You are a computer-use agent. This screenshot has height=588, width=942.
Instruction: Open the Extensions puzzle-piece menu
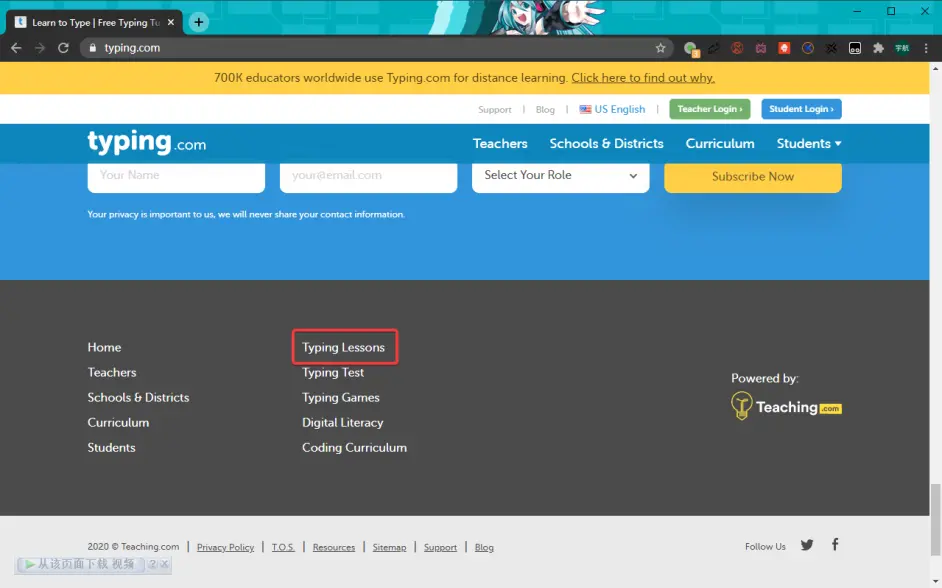pyautogui.click(x=878, y=48)
